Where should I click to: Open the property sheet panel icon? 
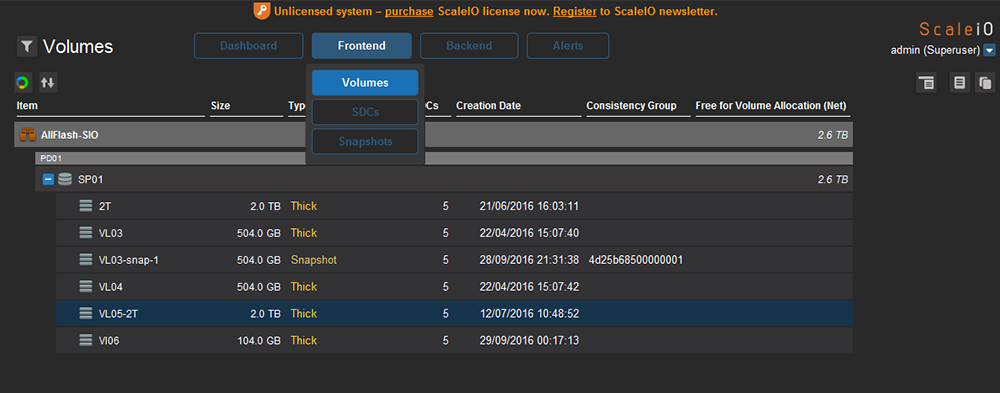926,82
